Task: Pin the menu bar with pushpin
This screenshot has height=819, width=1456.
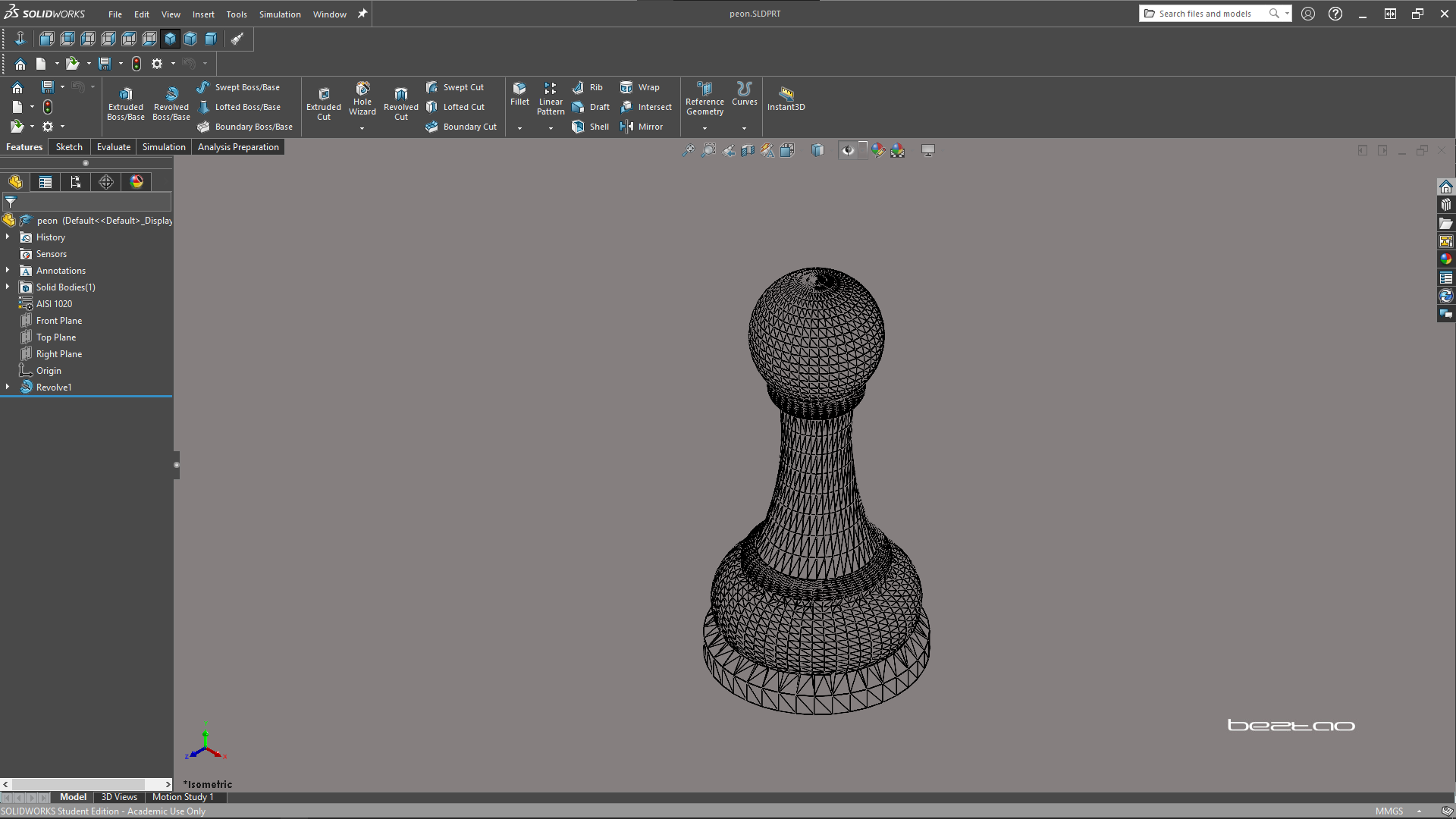Action: coord(362,14)
